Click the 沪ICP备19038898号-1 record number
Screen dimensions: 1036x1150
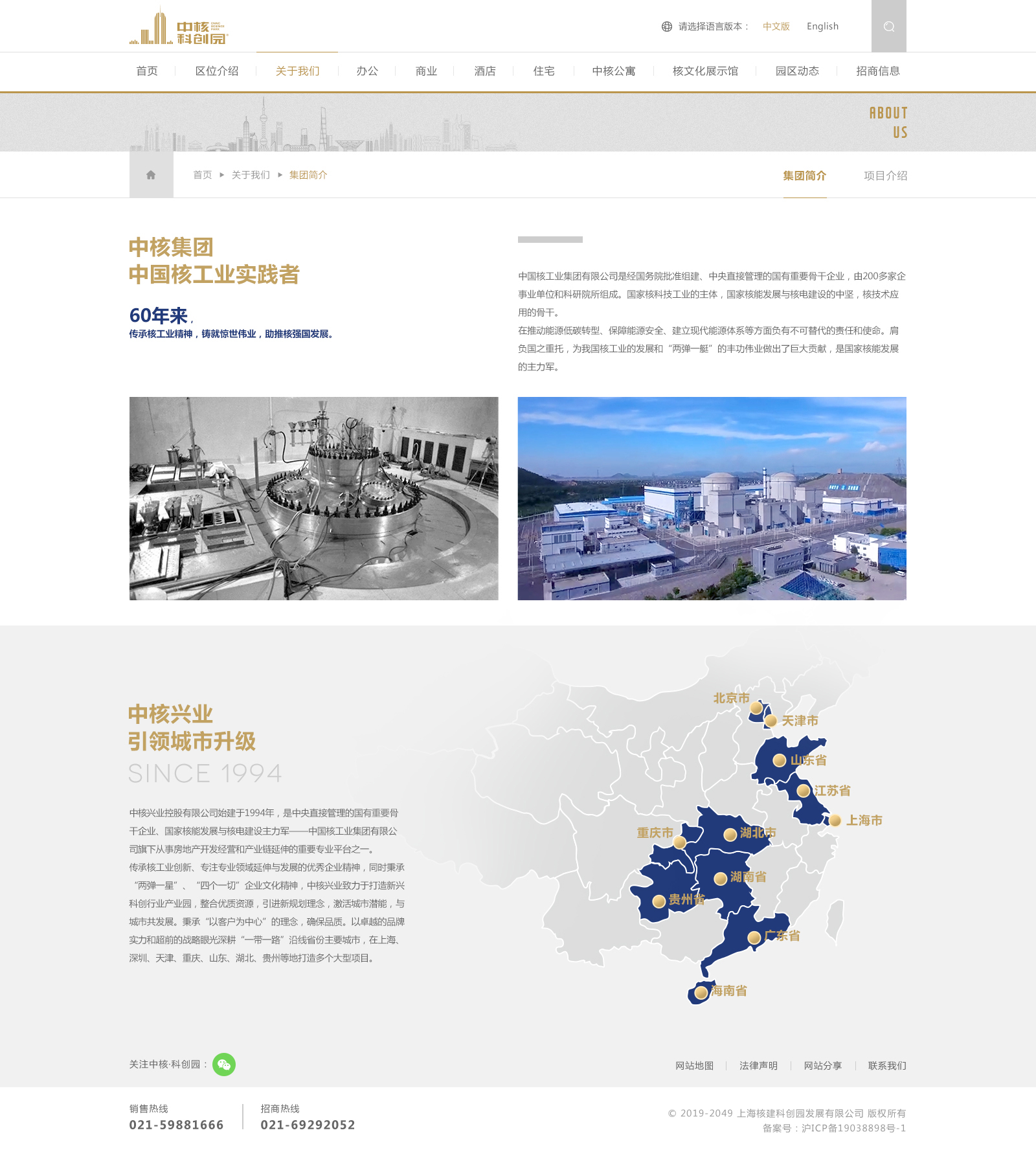click(853, 1128)
